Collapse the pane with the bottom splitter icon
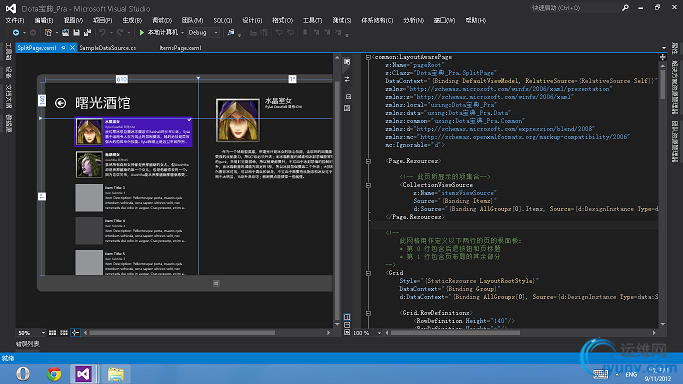683x384 pixels. [x=347, y=332]
